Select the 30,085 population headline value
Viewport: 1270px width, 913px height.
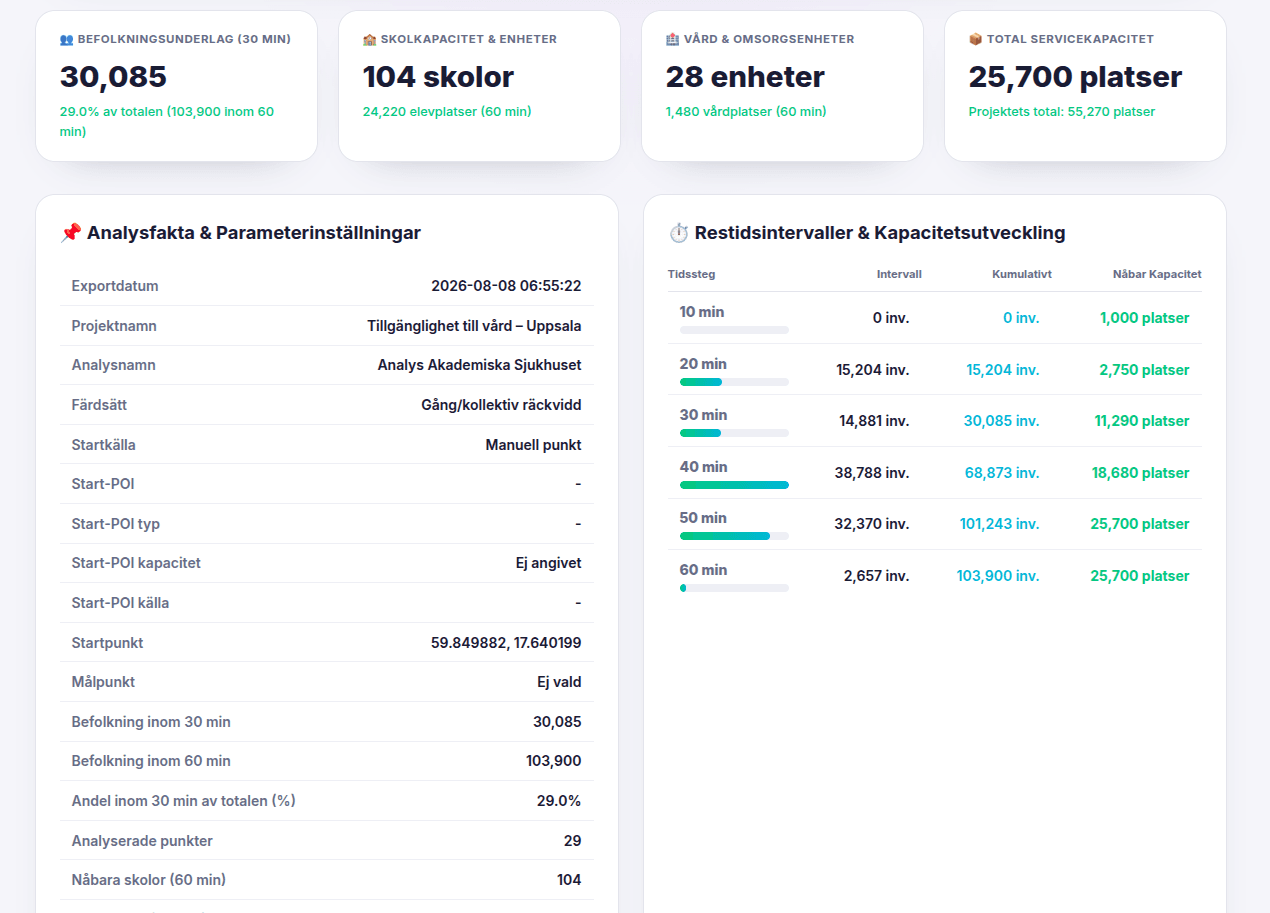point(114,77)
